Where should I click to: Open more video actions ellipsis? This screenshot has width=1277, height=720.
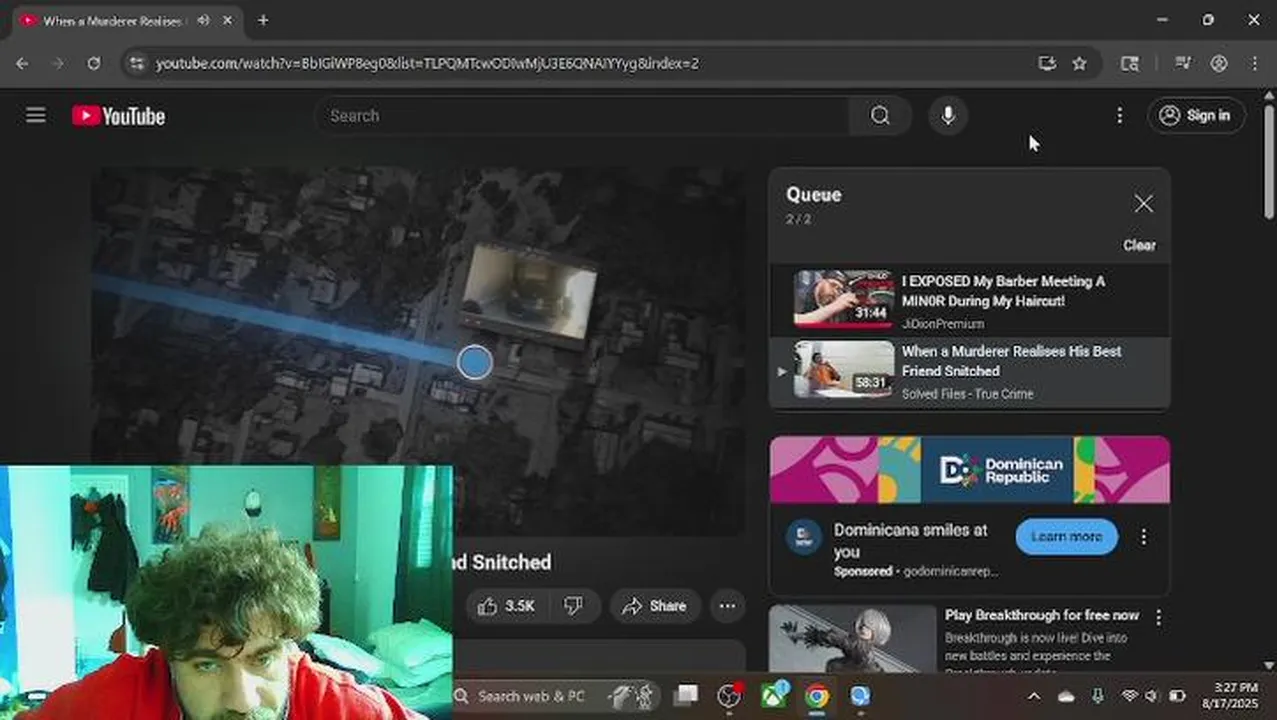coord(727,606)
